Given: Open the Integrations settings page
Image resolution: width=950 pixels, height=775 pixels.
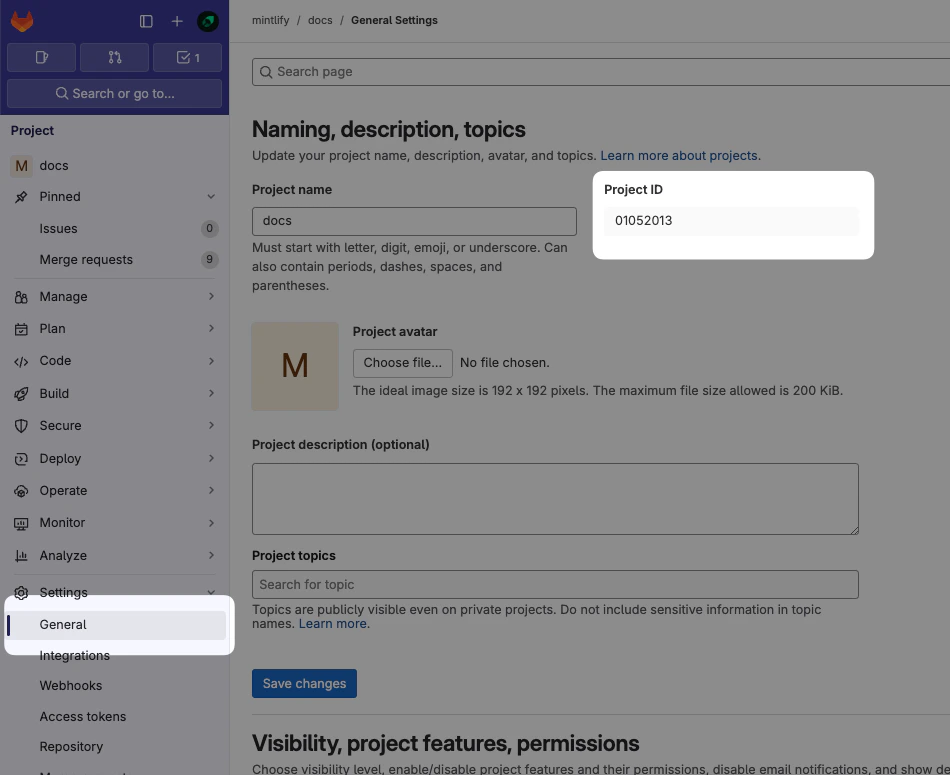Looking at the screenshot, I should click(x=74, y=655).
